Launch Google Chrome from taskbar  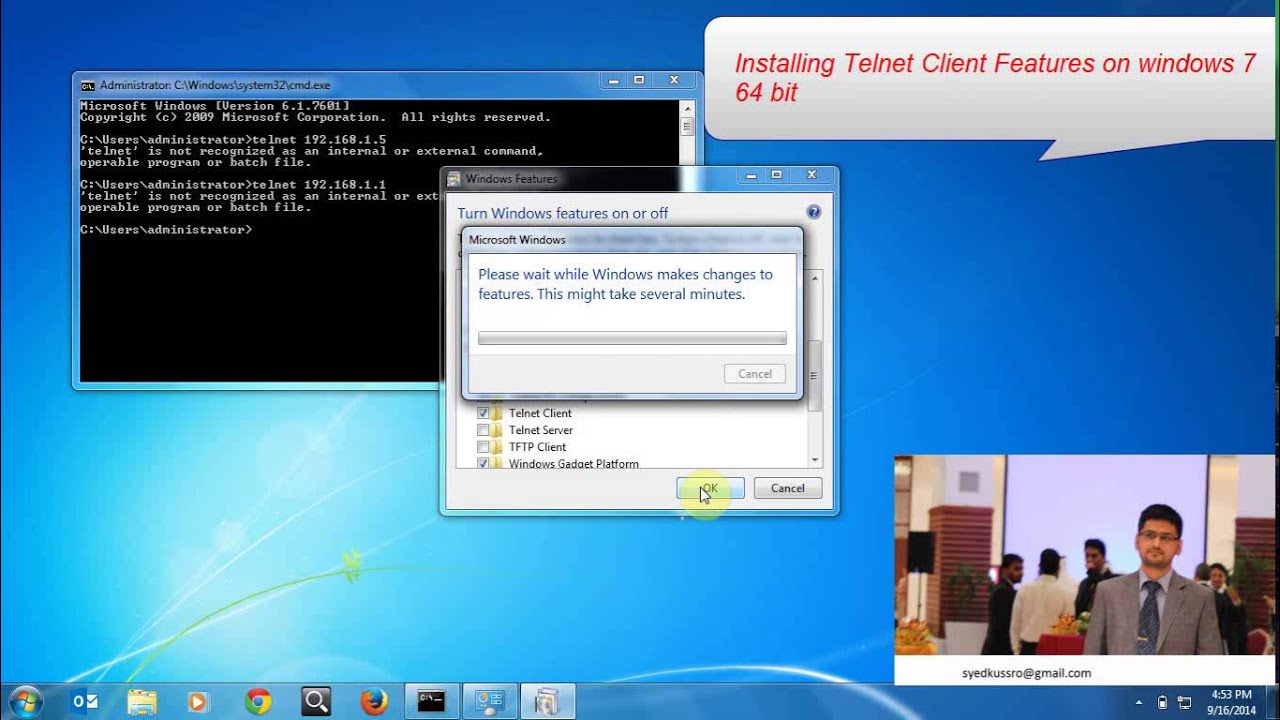258,702
